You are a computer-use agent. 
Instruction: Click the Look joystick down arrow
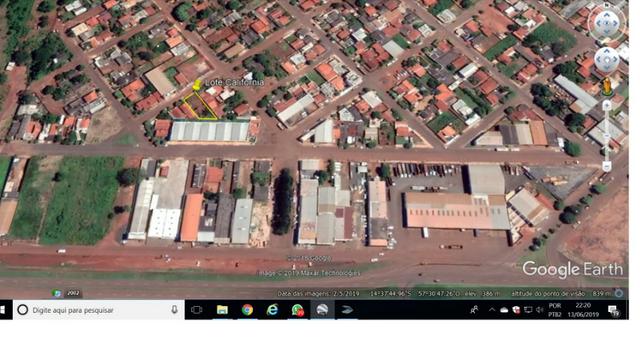click(607, 31)
